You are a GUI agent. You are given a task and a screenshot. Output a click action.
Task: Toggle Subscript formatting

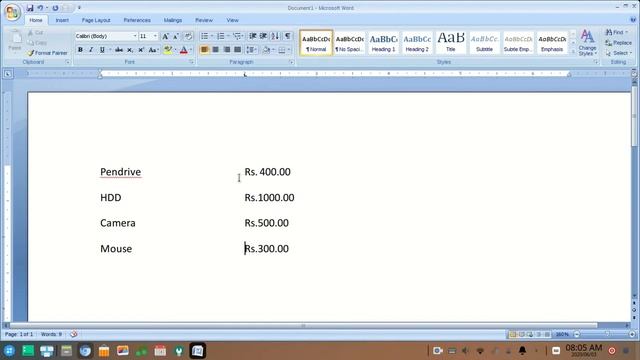coord(130,50)
